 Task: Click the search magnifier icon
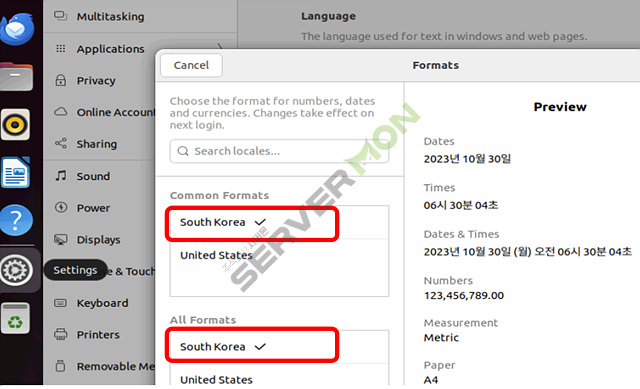pos(183,151)
